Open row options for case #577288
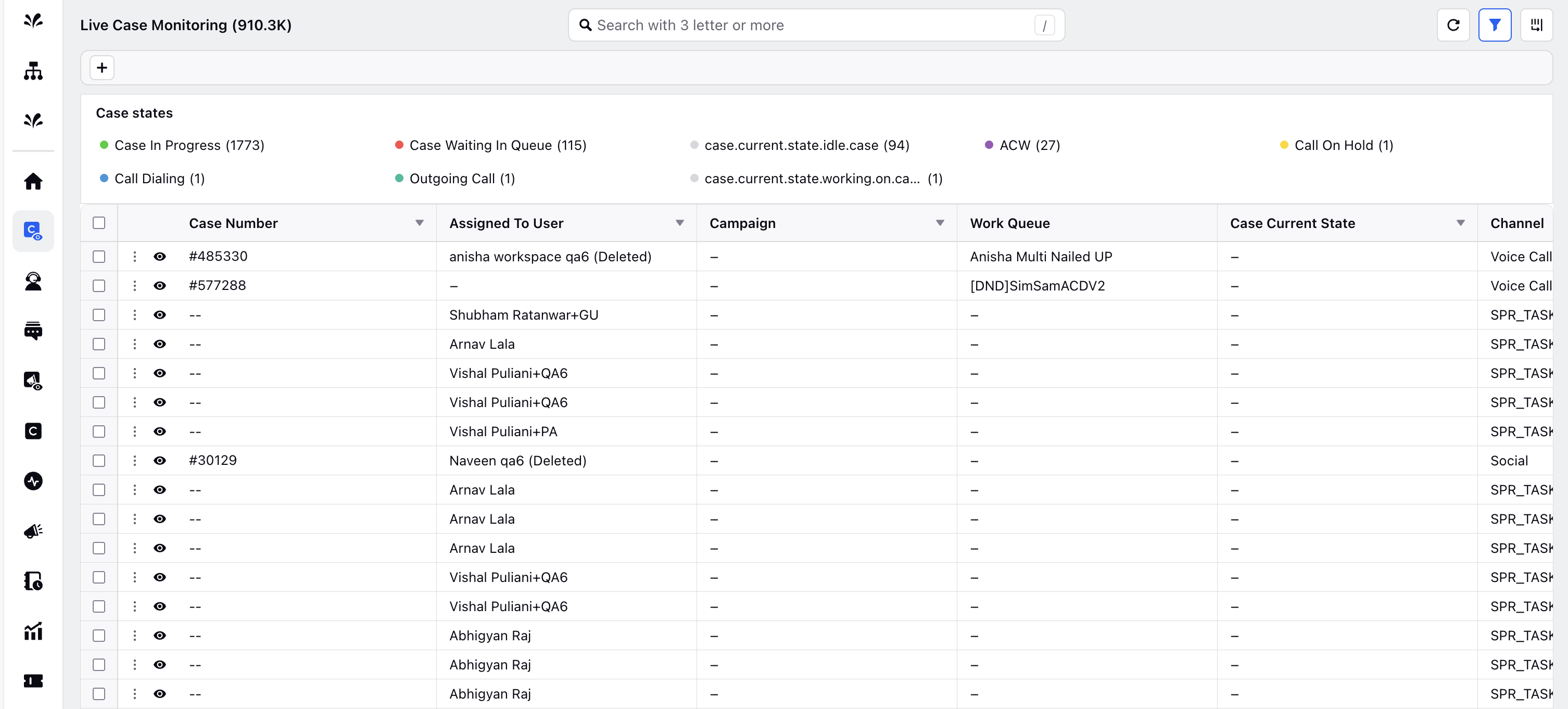1568x709 pixels. point(134,285)
